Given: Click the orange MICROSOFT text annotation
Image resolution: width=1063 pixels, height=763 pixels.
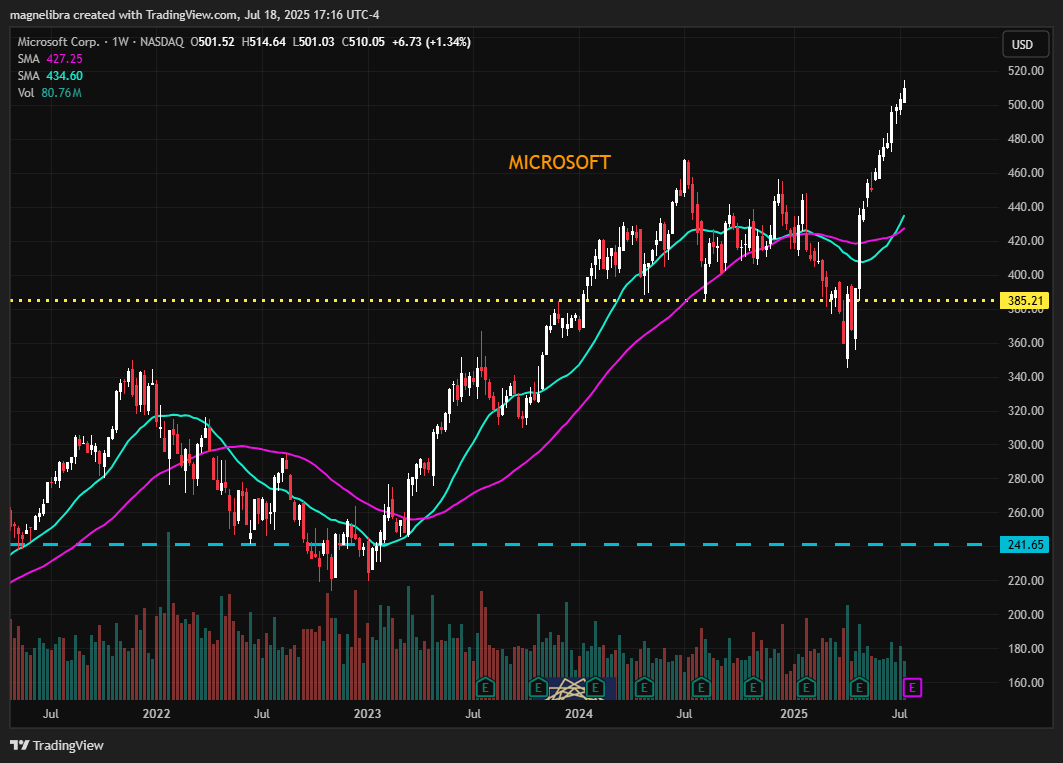Looking at the screenshot, I should click(559, 163).
